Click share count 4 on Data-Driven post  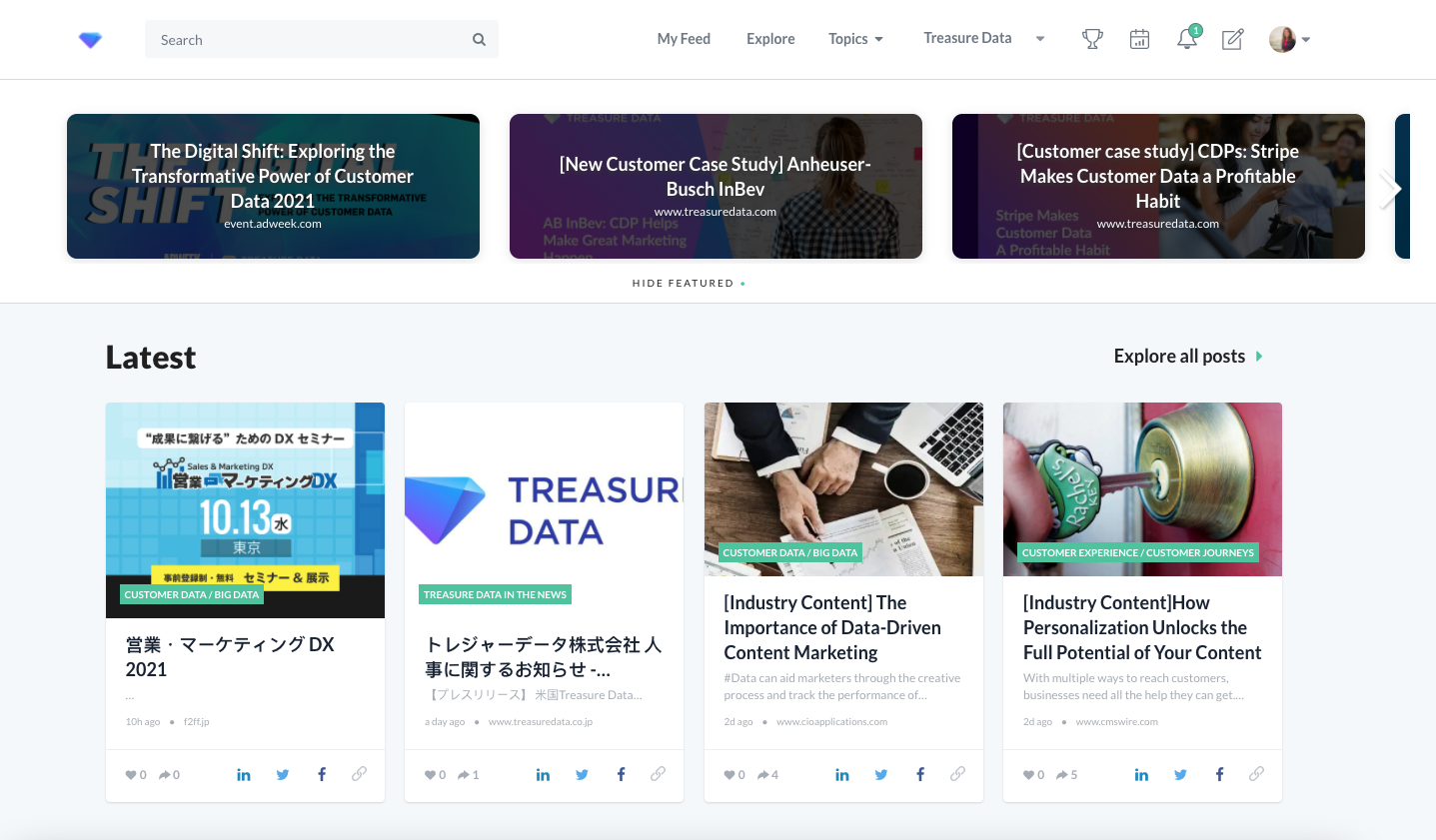coord(768,775)
